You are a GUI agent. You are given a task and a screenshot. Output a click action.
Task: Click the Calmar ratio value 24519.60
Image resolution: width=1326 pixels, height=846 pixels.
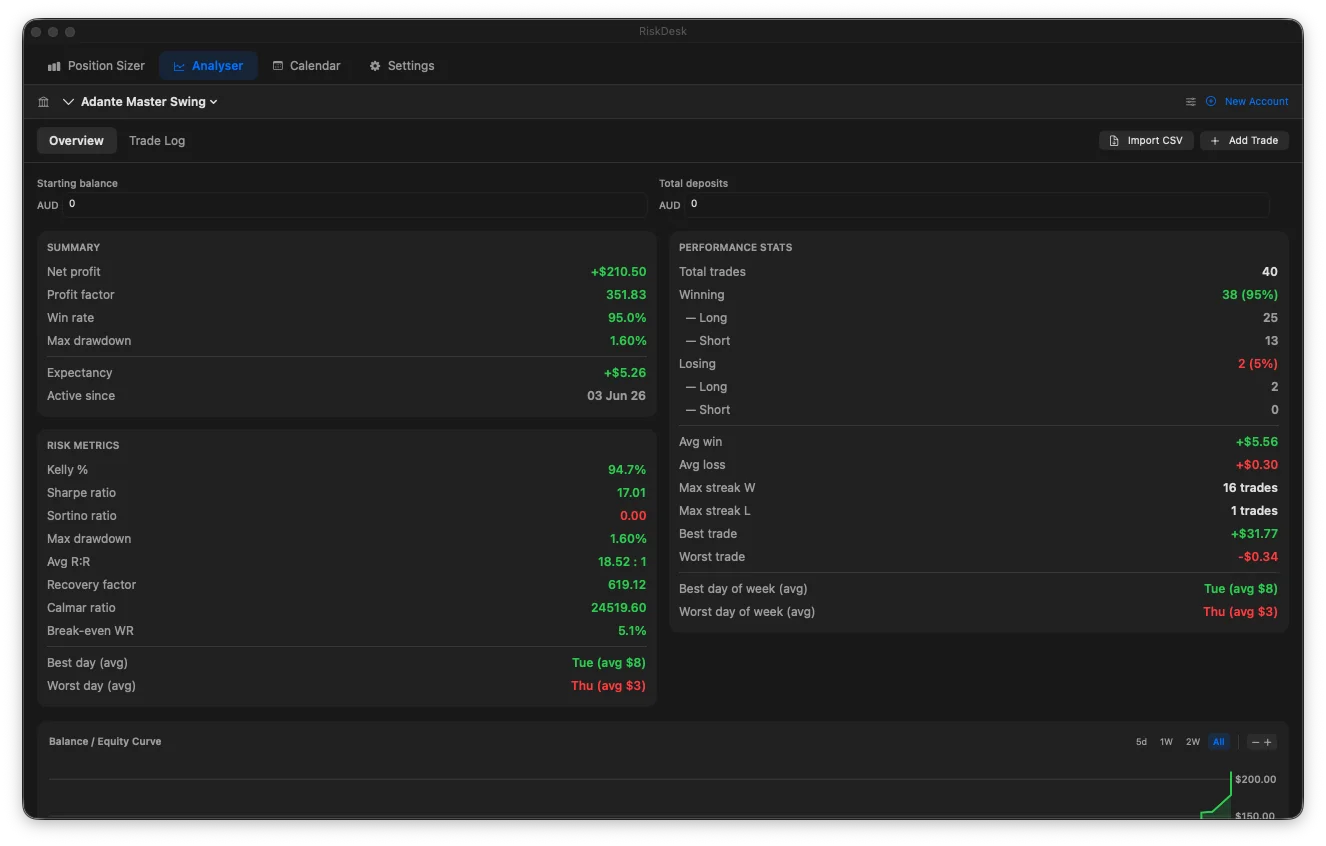(618, 608)
